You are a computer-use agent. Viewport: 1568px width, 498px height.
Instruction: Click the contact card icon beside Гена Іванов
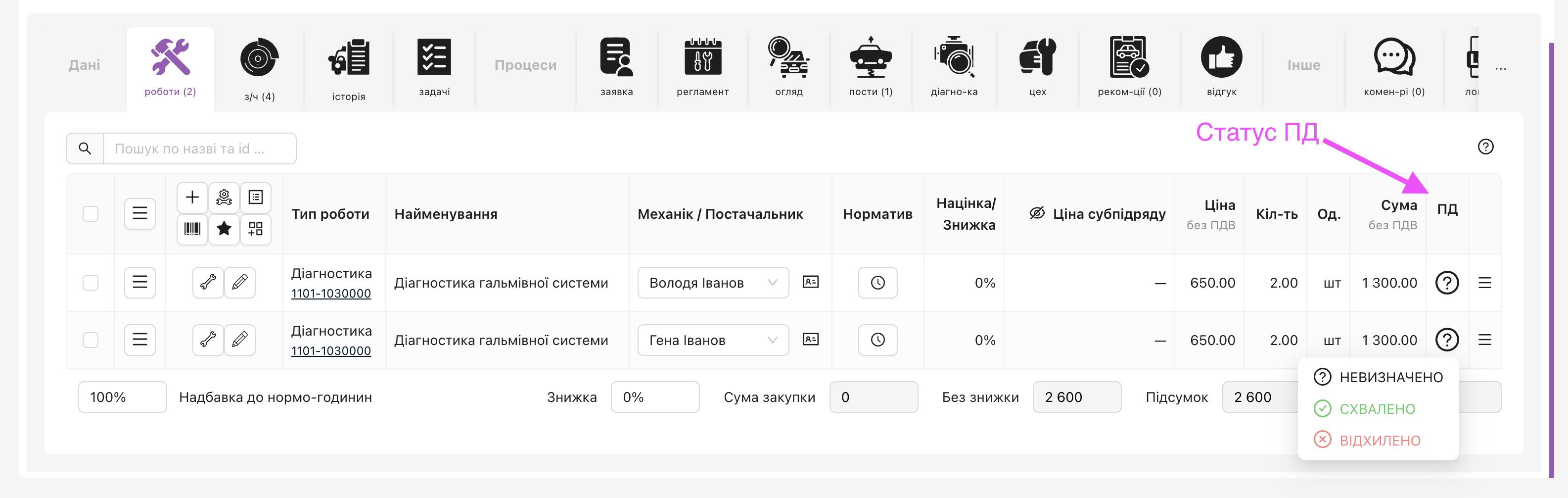tap(810, 340)
